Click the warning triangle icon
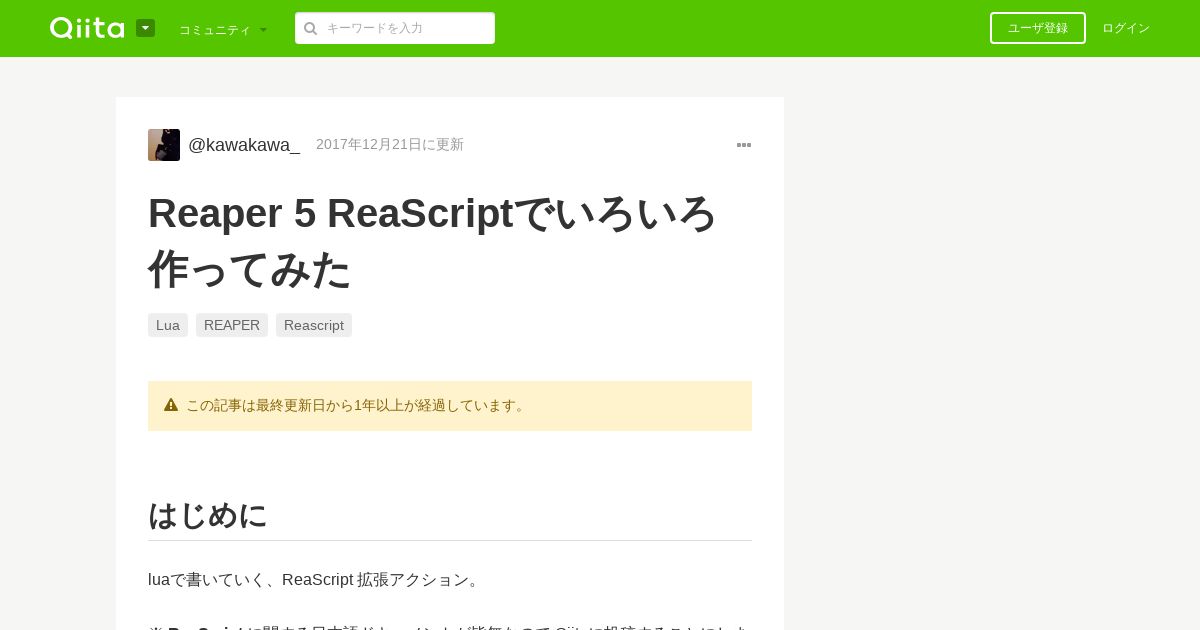This screenshot has height=630, width=1200. pos(171,405)
